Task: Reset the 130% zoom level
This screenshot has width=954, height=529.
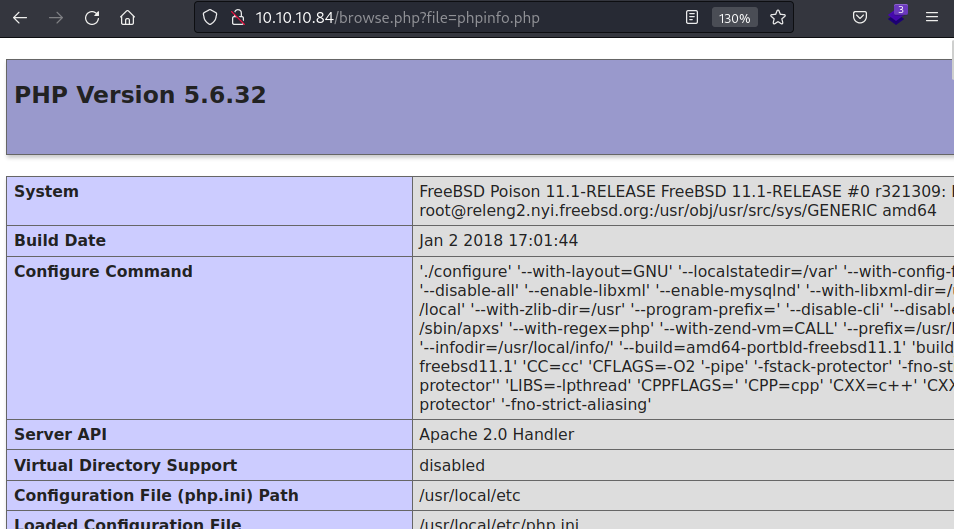Action: point(734,18)
